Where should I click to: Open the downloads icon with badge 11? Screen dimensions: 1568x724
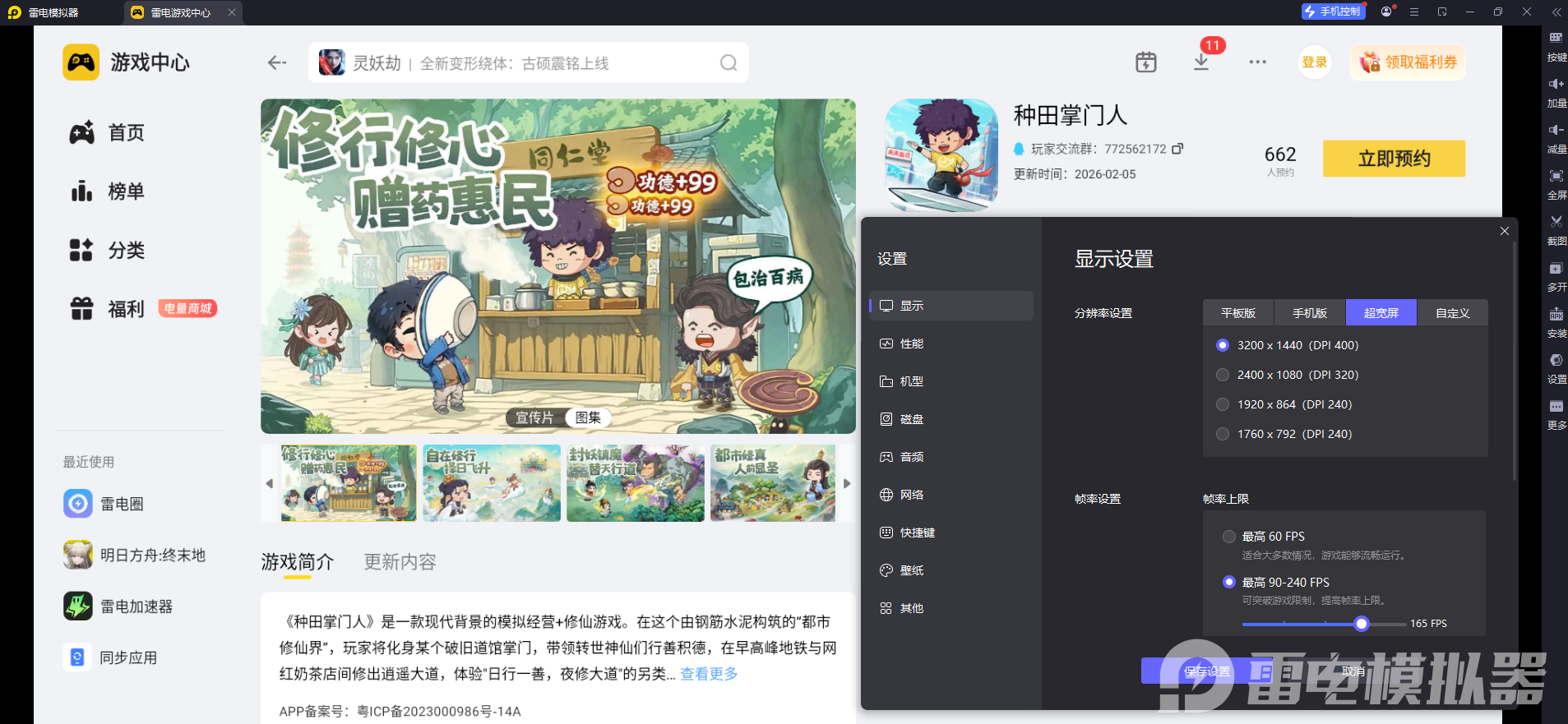click(x=1201, y=62)
